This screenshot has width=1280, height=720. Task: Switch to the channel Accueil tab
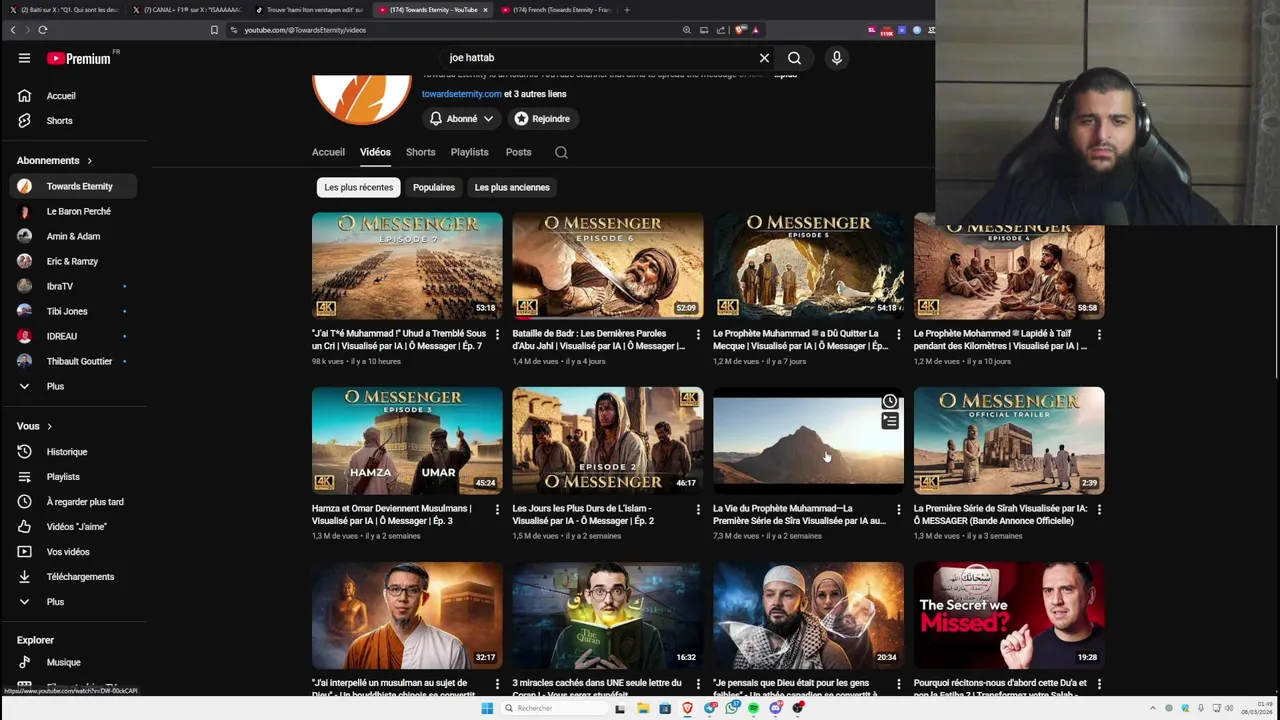click(x=328, y=152)
